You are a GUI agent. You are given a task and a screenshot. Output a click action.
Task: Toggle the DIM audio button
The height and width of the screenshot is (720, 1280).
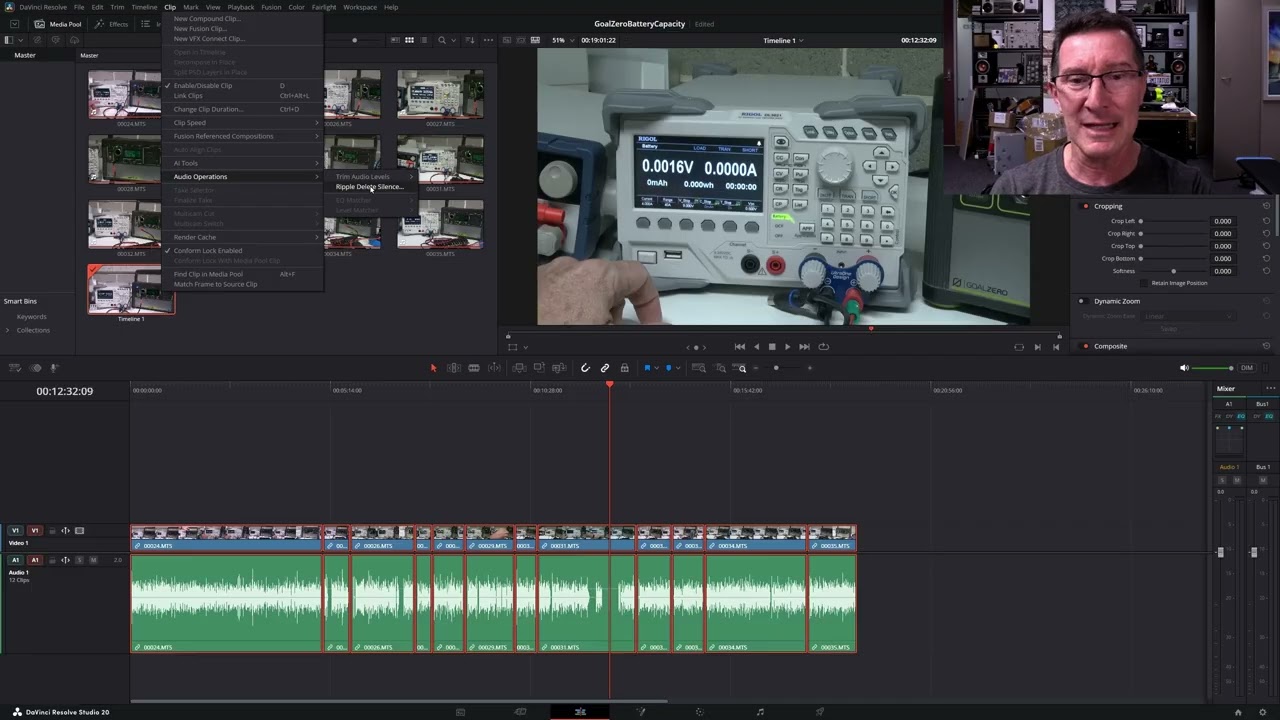(x=1247, y=368)
